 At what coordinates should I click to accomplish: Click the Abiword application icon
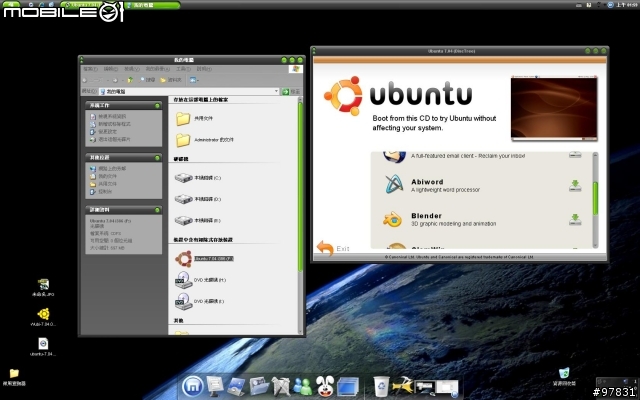coord(394,184)
